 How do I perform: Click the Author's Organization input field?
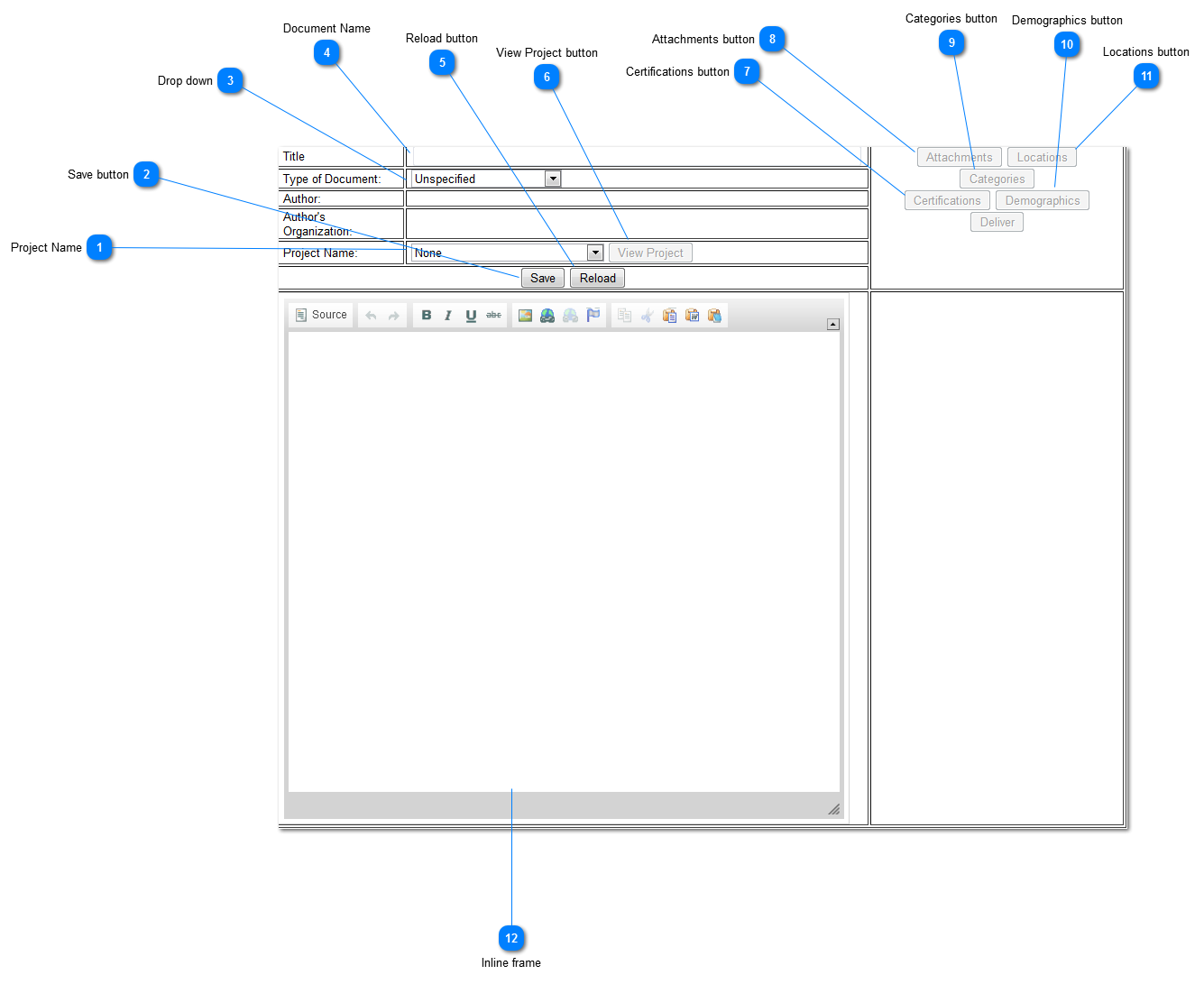[x=637, y=224]
